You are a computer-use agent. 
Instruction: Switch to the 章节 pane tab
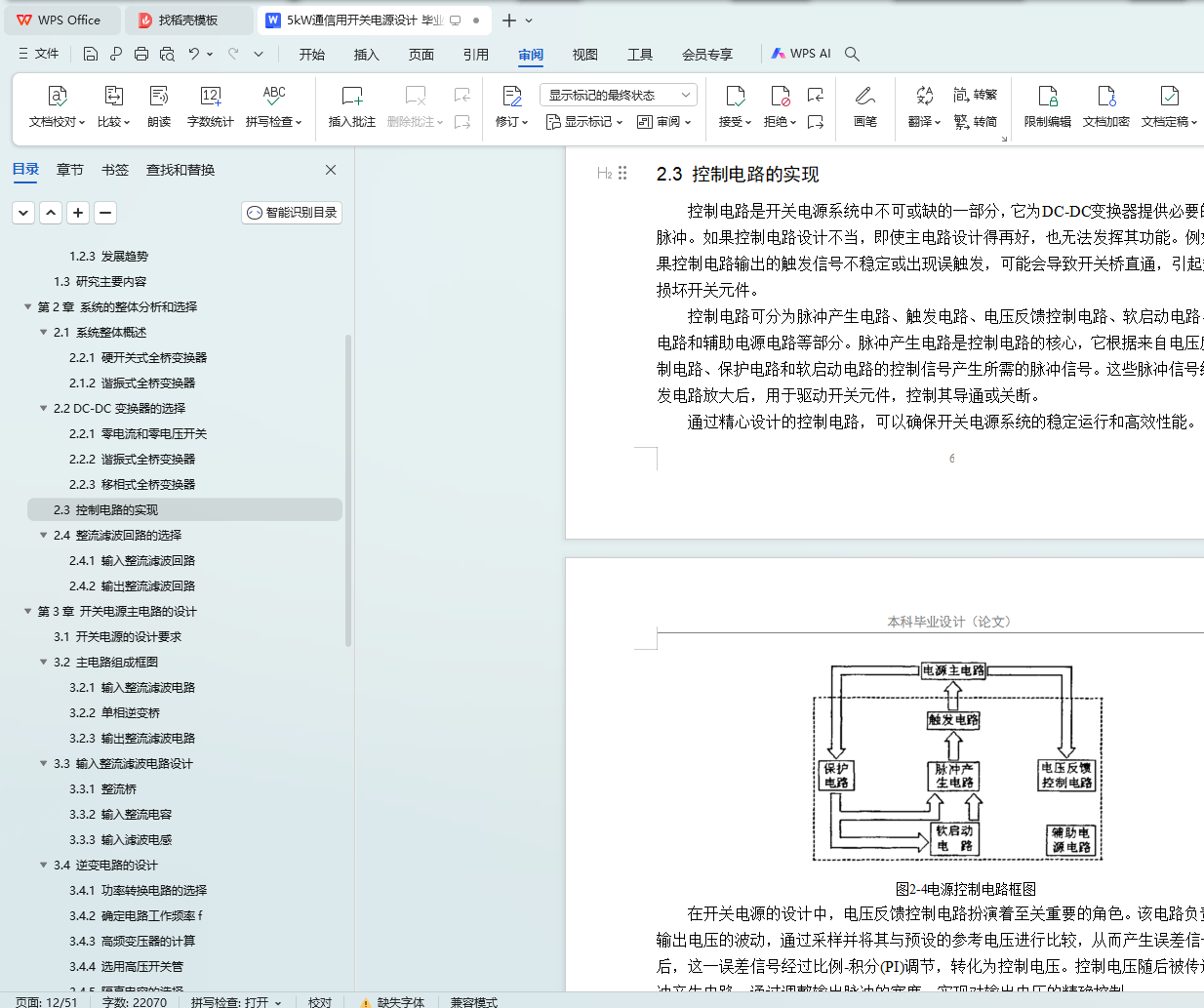click(x=70, y=170)
